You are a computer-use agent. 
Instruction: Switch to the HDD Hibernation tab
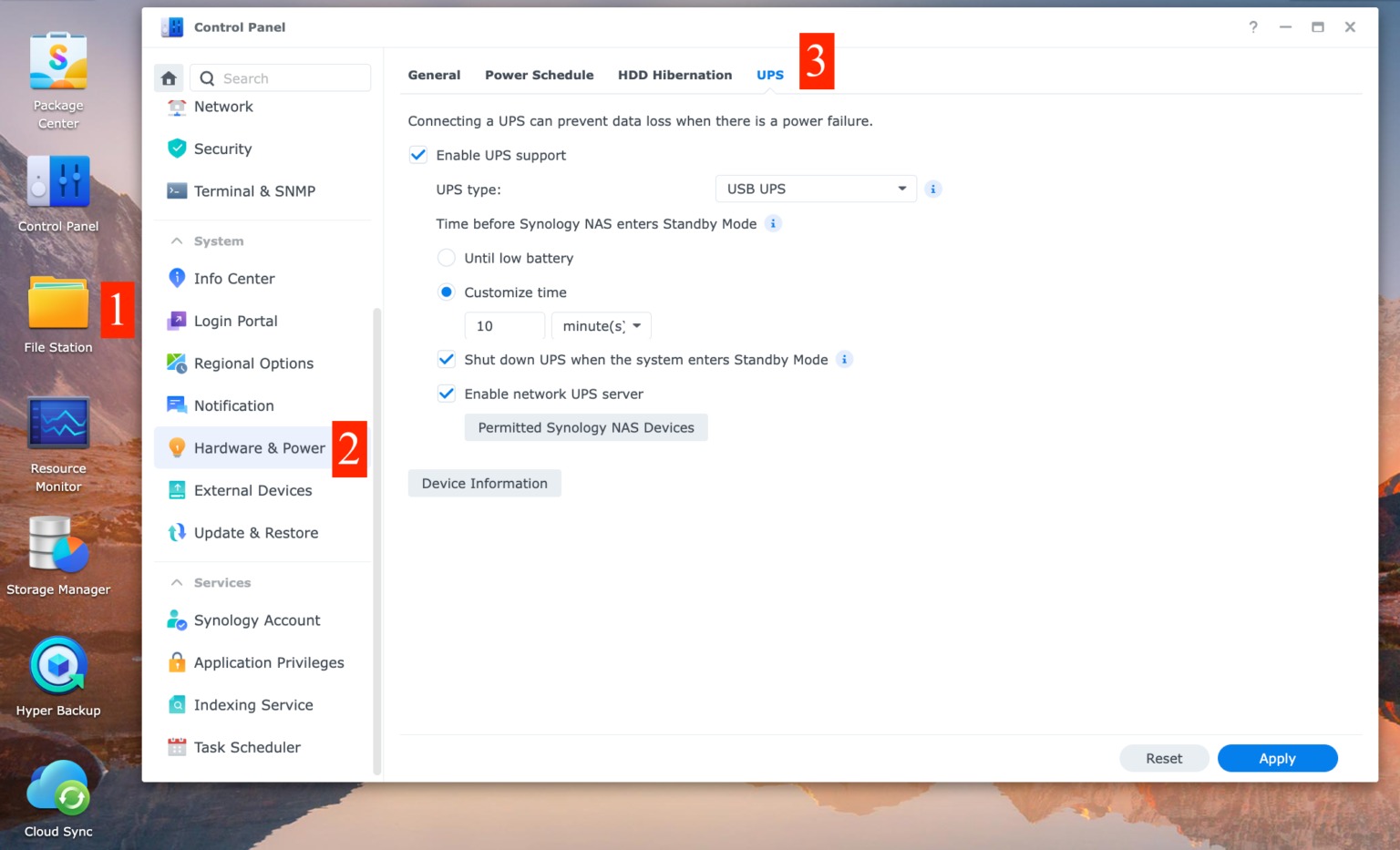(x=674, y=75)
